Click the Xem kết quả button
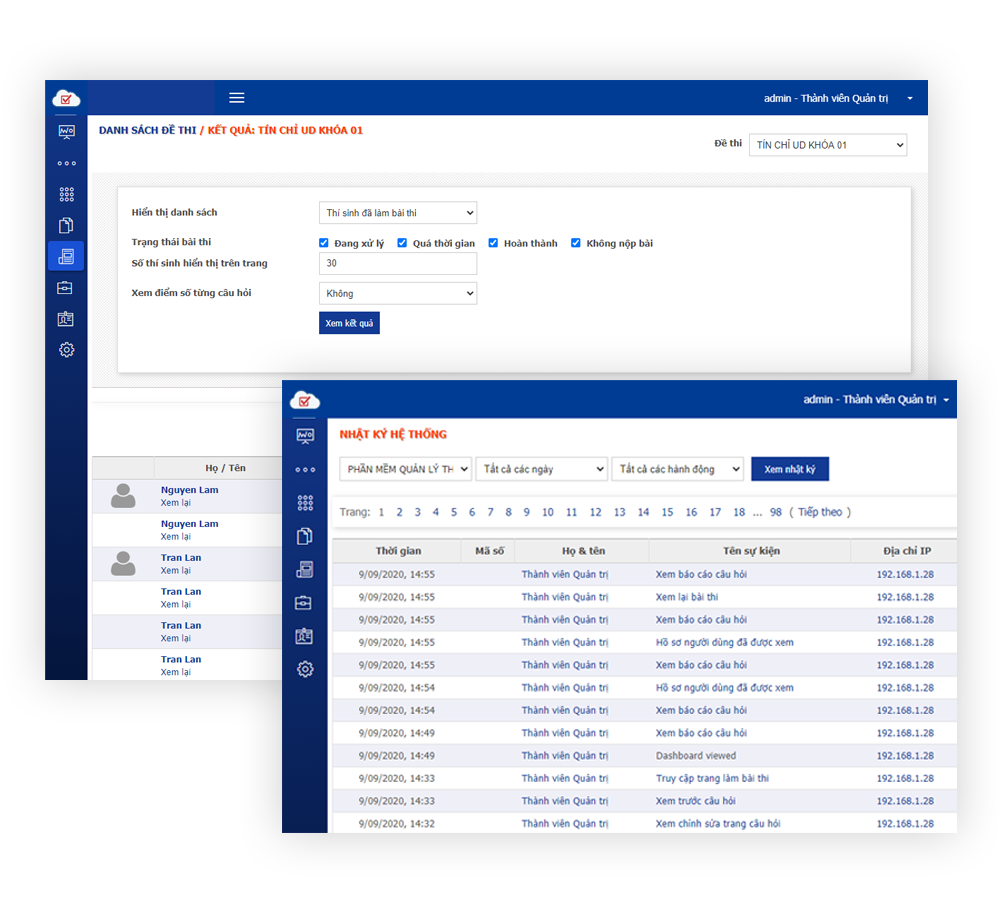The image size is (1000, 900). [x=349, y=323]
